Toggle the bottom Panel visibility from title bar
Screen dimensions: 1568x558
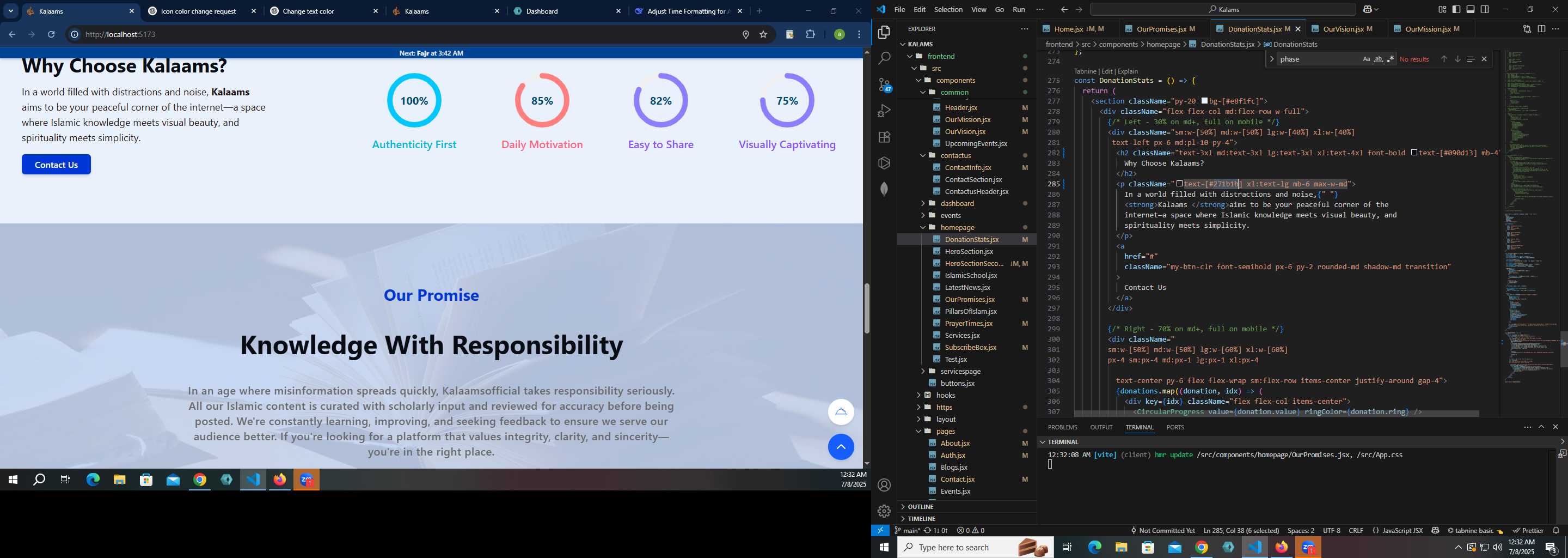pyautogui.click(x=1470, y=9)
